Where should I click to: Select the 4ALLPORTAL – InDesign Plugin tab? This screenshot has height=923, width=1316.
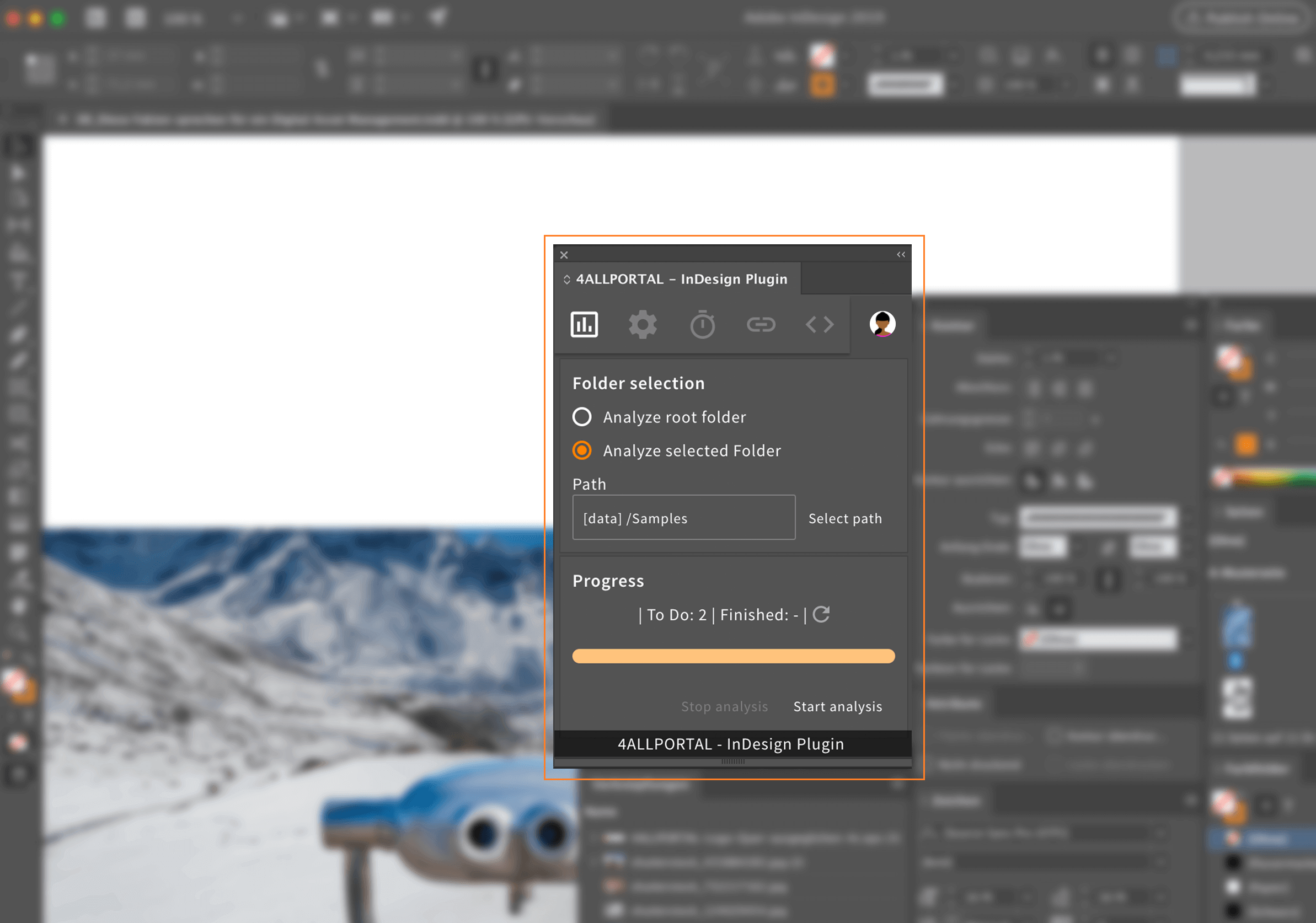point(677,279)
